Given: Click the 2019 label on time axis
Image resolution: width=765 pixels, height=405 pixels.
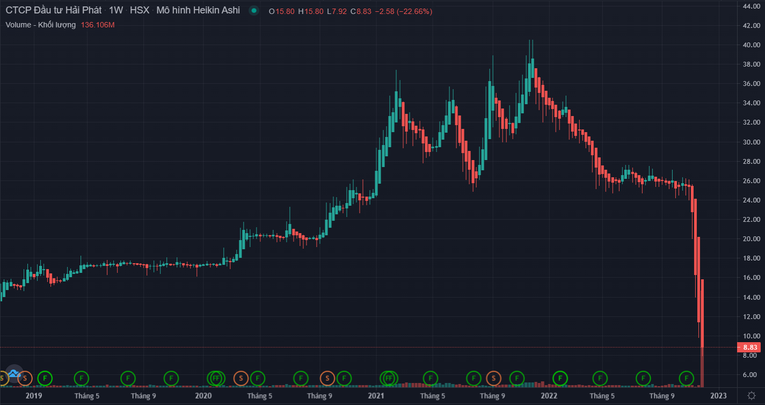Looking at the screenshot, I should (34, 396).
